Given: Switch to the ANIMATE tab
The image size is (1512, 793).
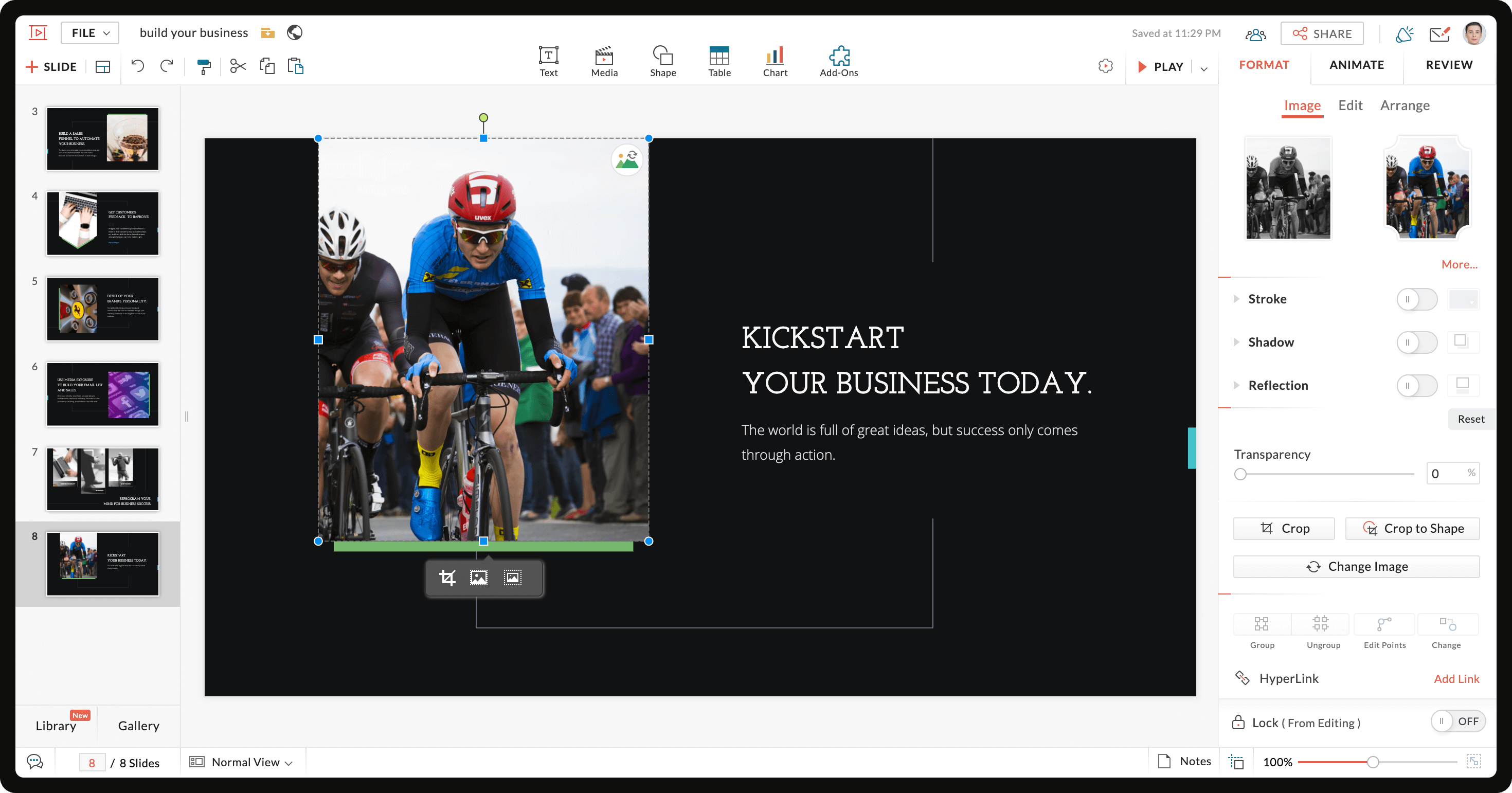Looking at the screenshot, I should [1356, 65].
